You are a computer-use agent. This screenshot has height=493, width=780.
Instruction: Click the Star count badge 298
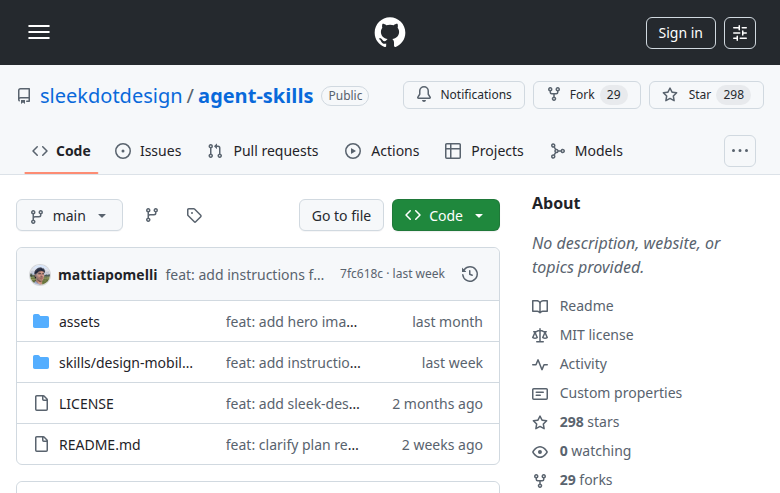click(733, 95)
